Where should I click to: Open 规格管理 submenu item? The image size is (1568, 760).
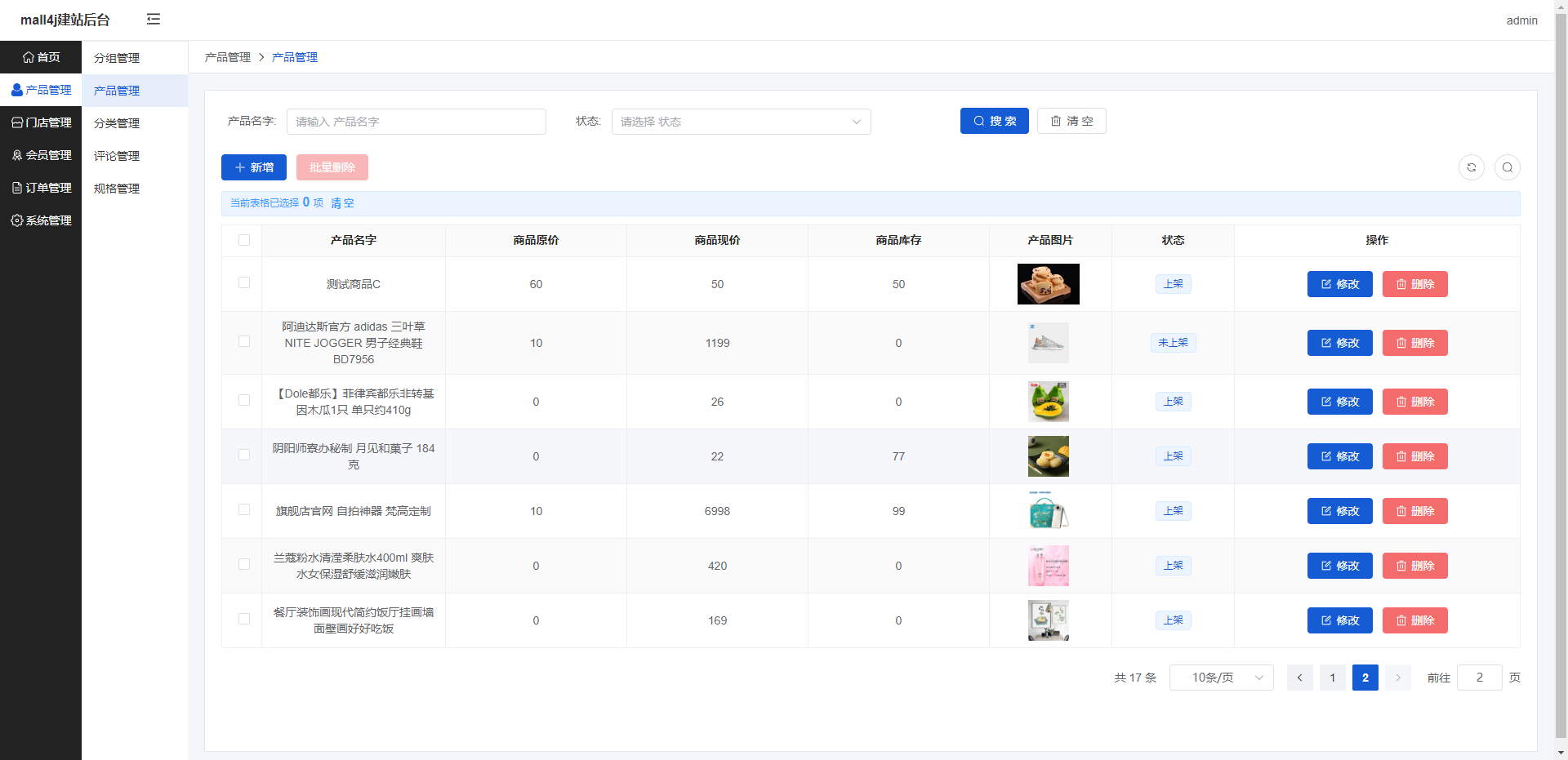pyautogui.click(x=117, y=189)
